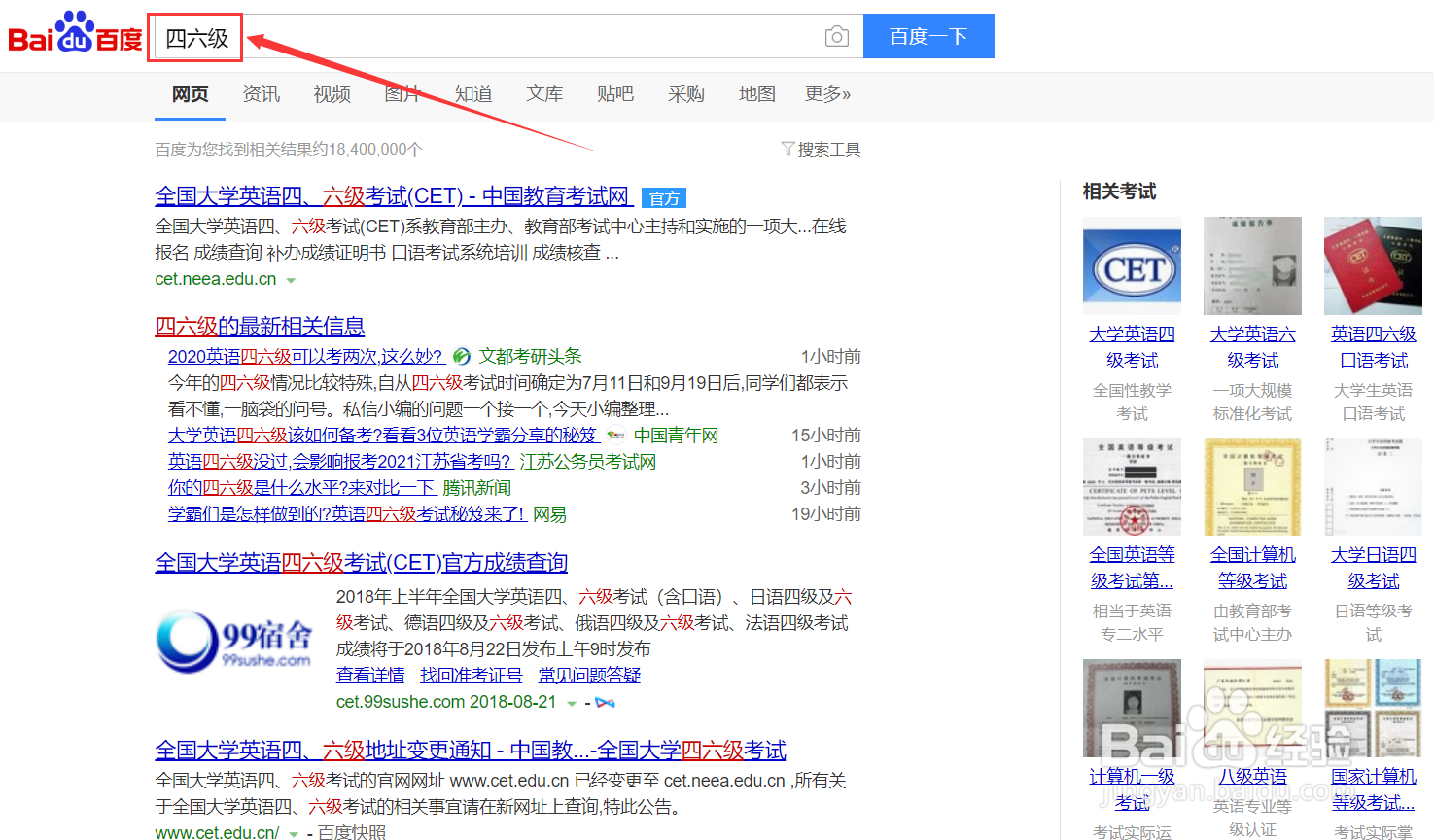This screenshot has height=840, width=1434.
Task: Click the thumbnail above 大学英语六级考试
Action: [x=1252, y=265]
